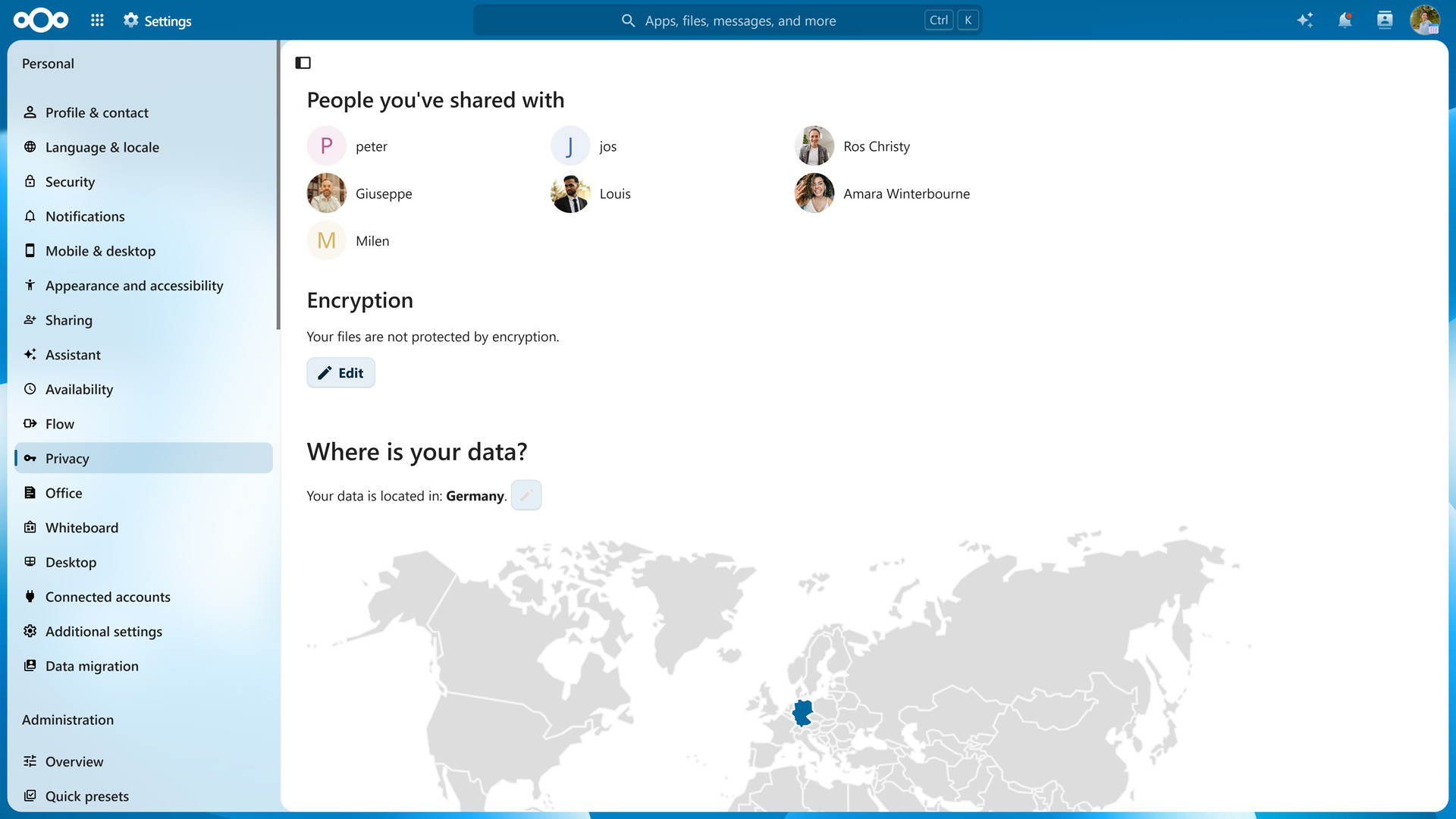1456x819 pixels.
Task: Open Assistant settings in the sidebar
Action: (x=143, y=355)
